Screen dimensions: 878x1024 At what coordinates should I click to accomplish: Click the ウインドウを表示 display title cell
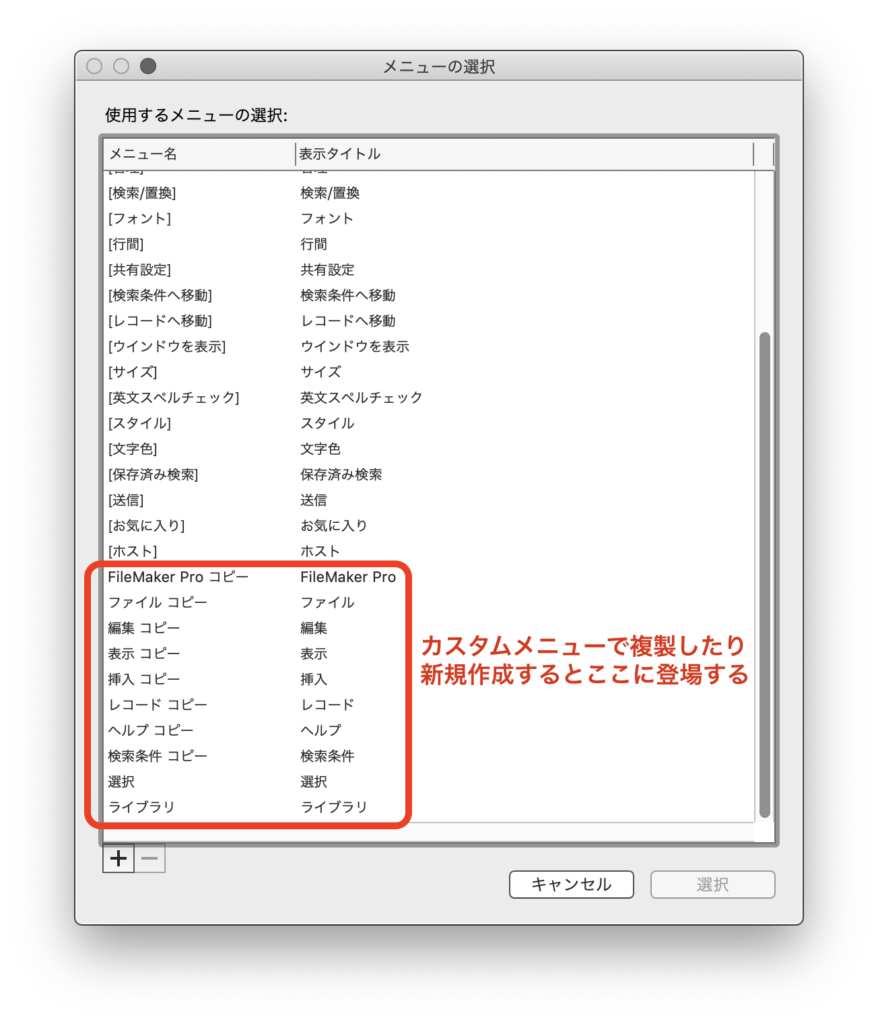355,346
